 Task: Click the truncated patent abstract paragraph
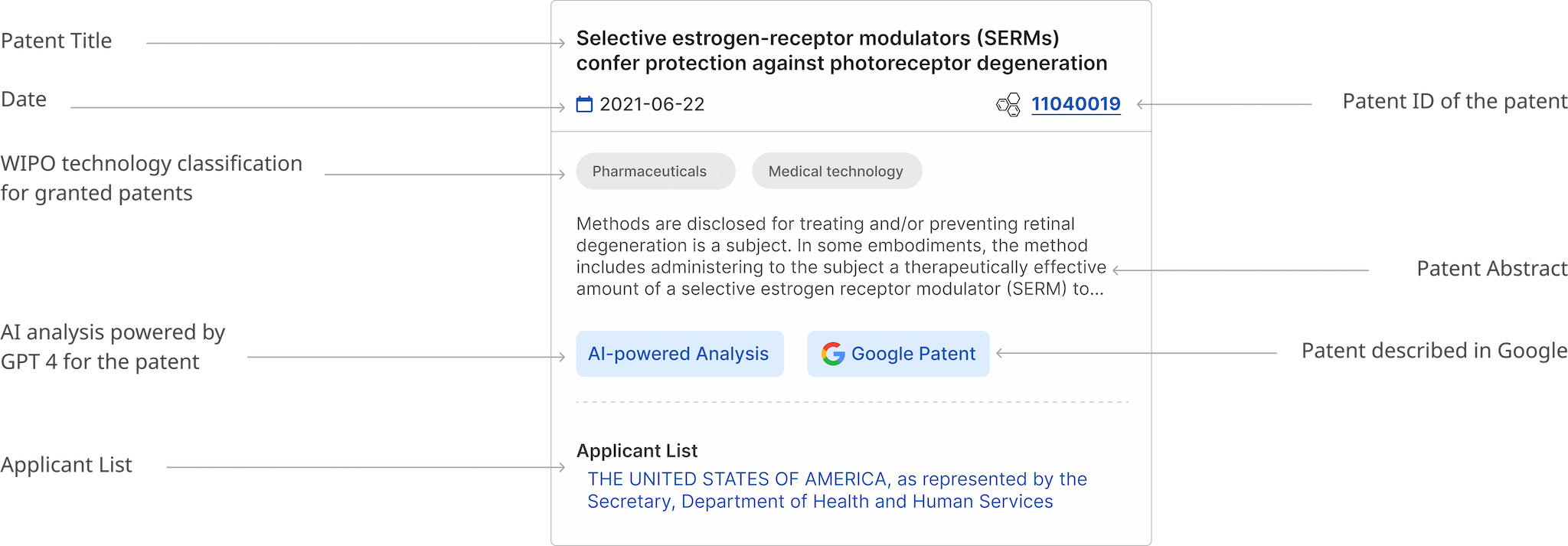(x=841, y=257)
